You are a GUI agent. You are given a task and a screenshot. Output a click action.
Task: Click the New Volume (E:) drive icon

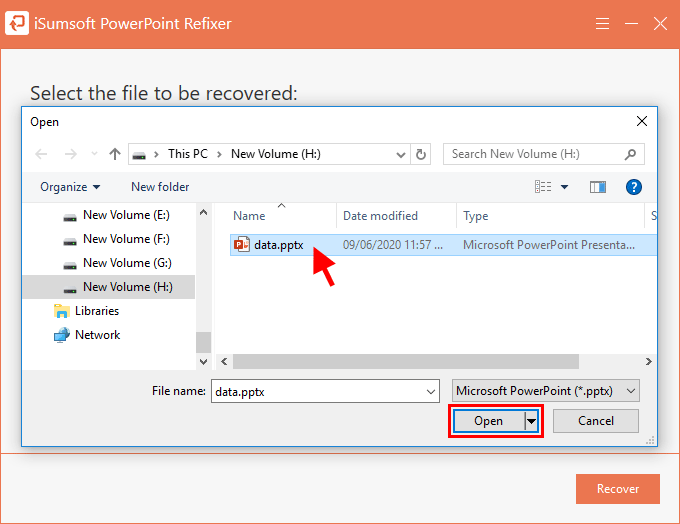pos(70,217)
